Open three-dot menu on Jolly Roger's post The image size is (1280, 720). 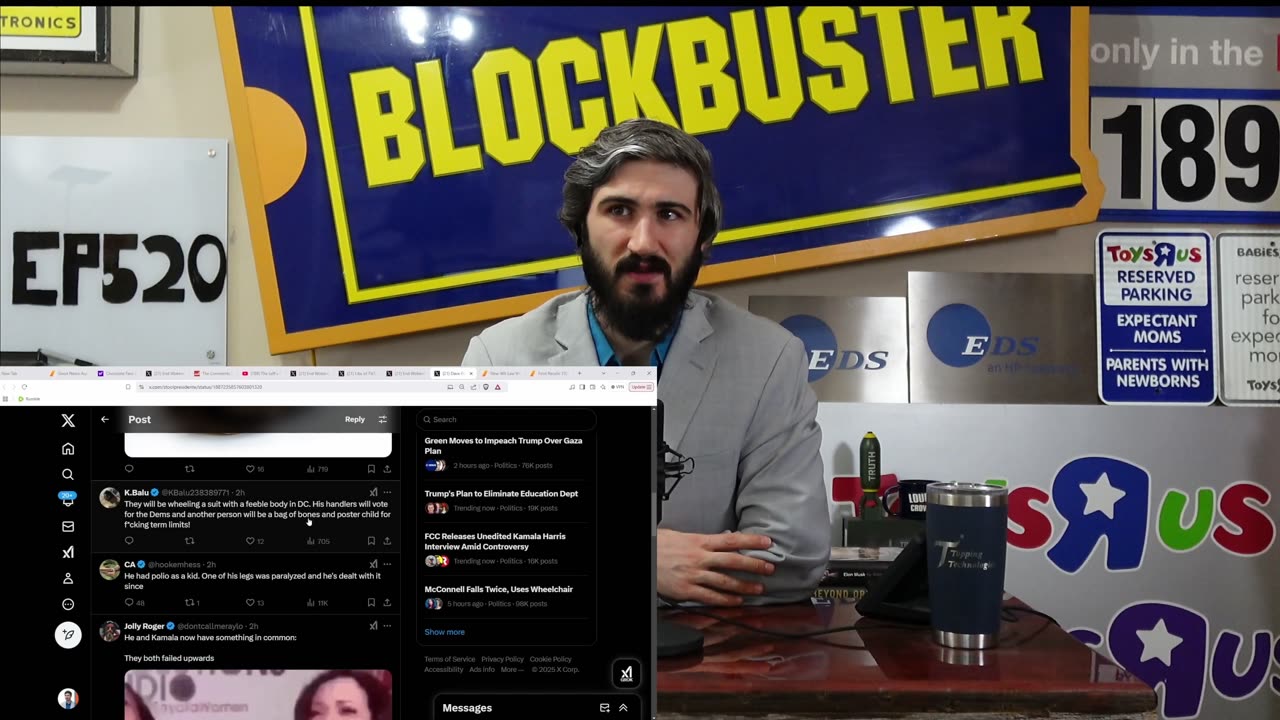tap(387, 626)
